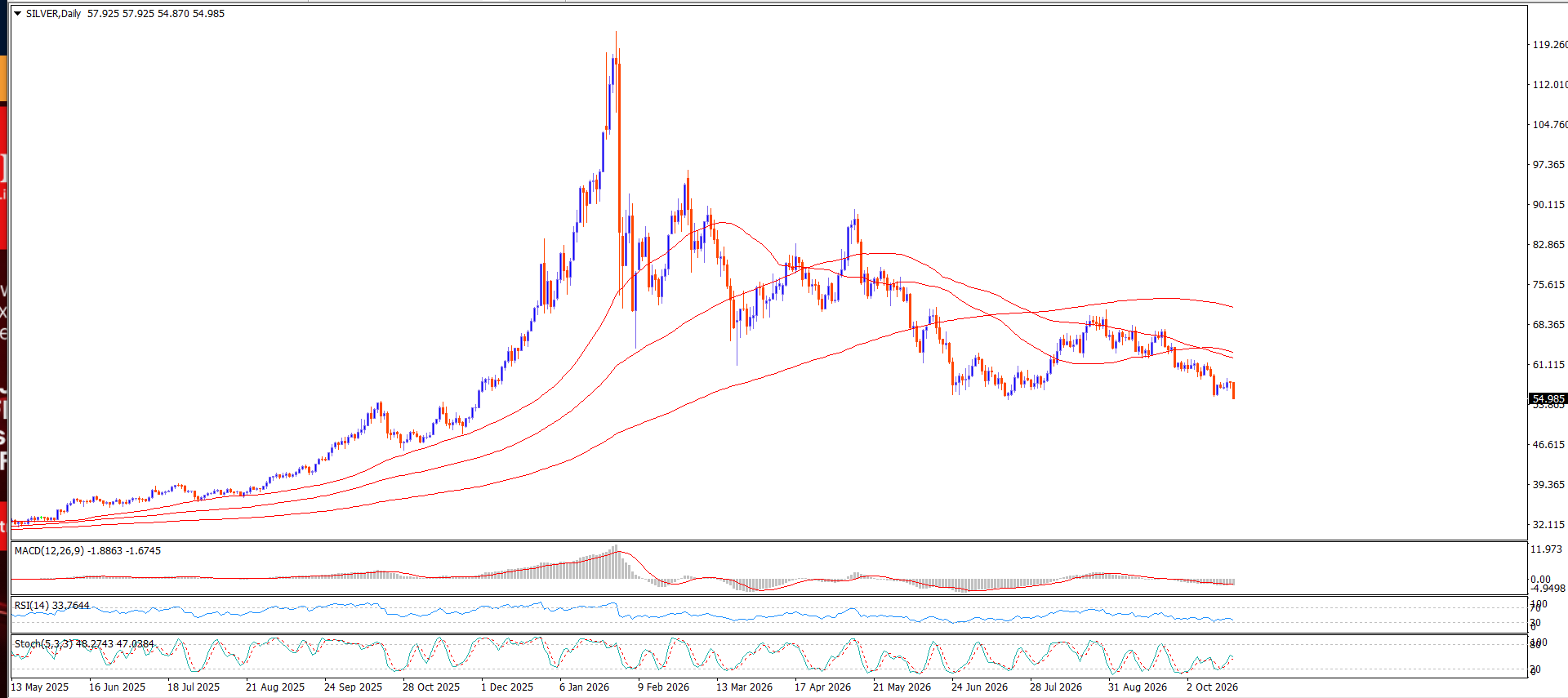Click the -4.9498 MACD scale value

pos(1548,589)
